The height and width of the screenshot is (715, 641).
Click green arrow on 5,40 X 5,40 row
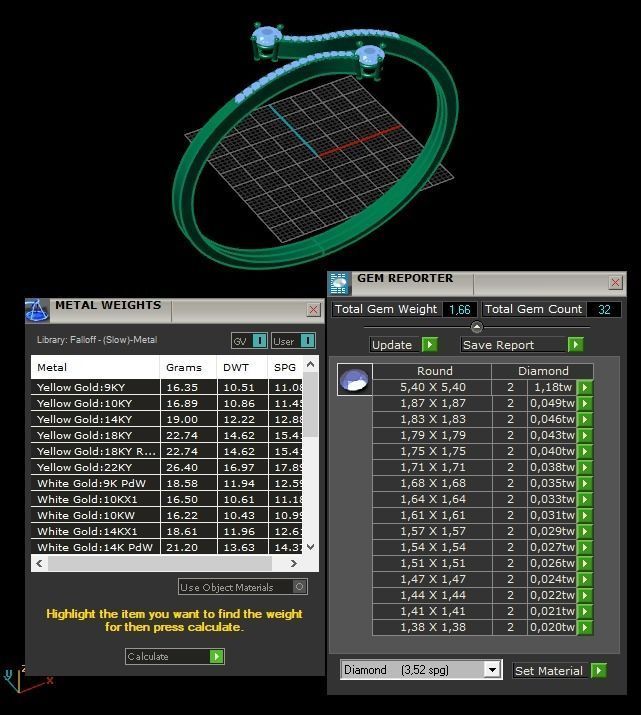[585, 388]
